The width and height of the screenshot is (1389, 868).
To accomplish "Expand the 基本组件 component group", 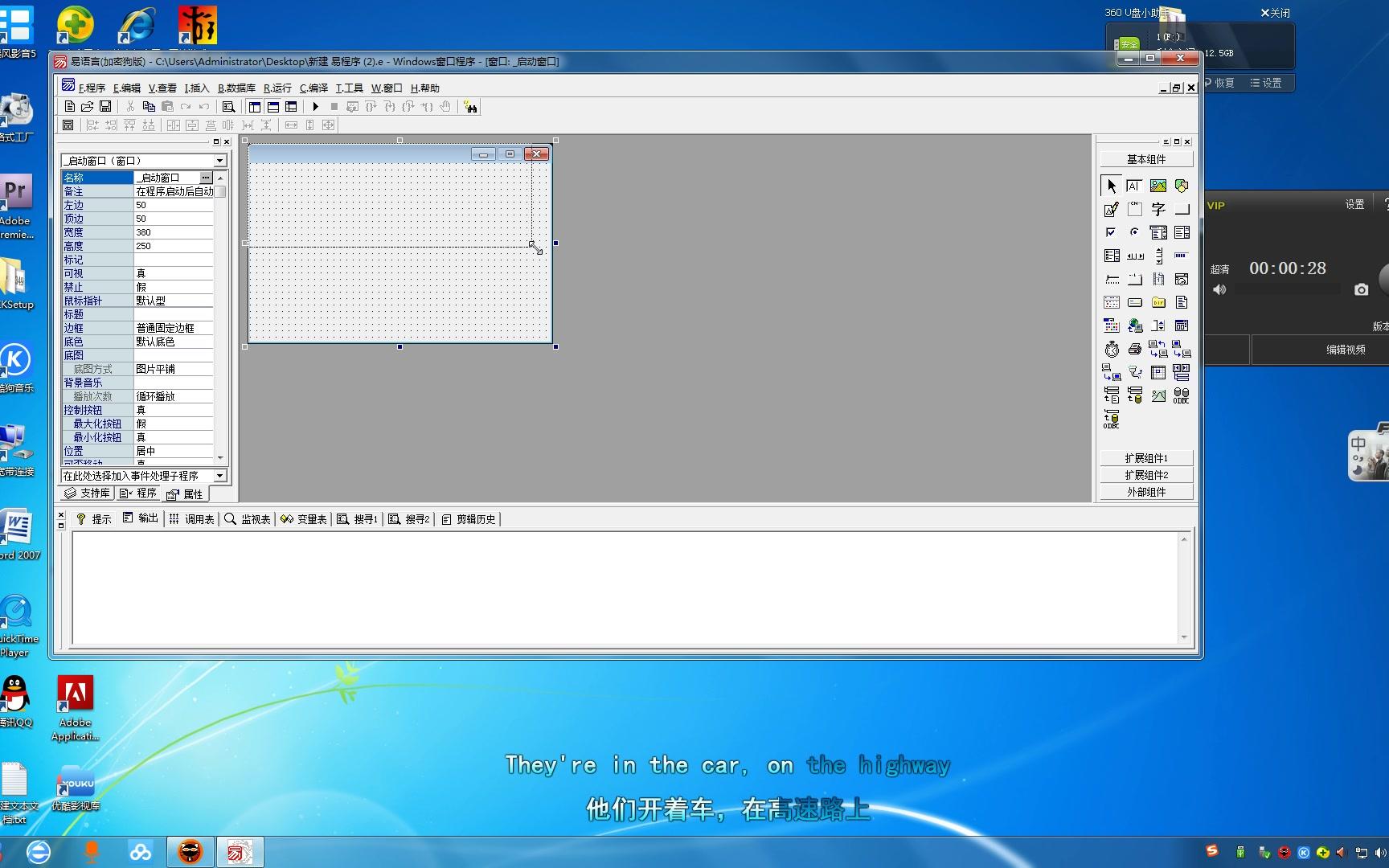I will (1146, 159).
